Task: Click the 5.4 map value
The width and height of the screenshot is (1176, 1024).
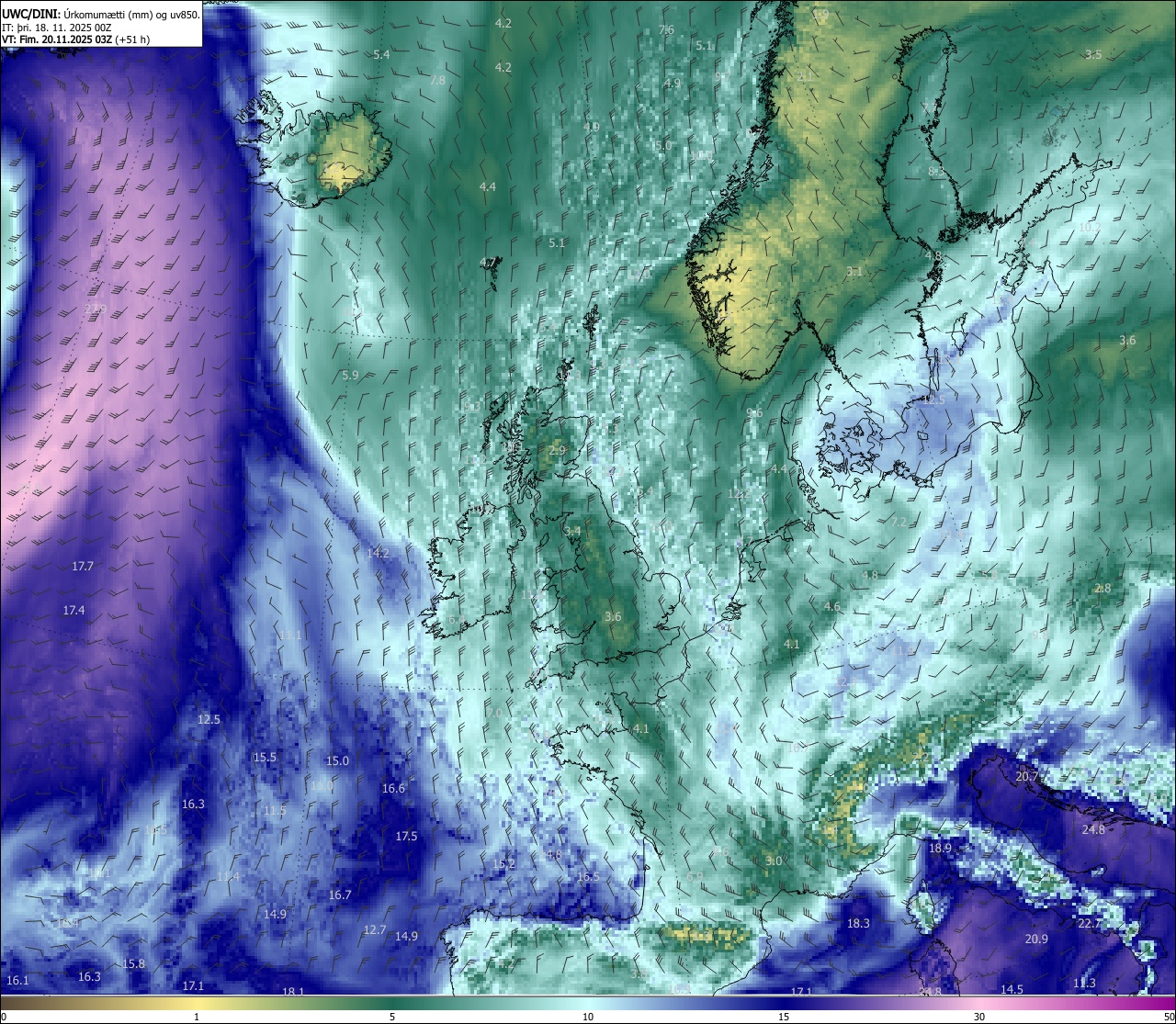Action: click(x=381, y=55)
